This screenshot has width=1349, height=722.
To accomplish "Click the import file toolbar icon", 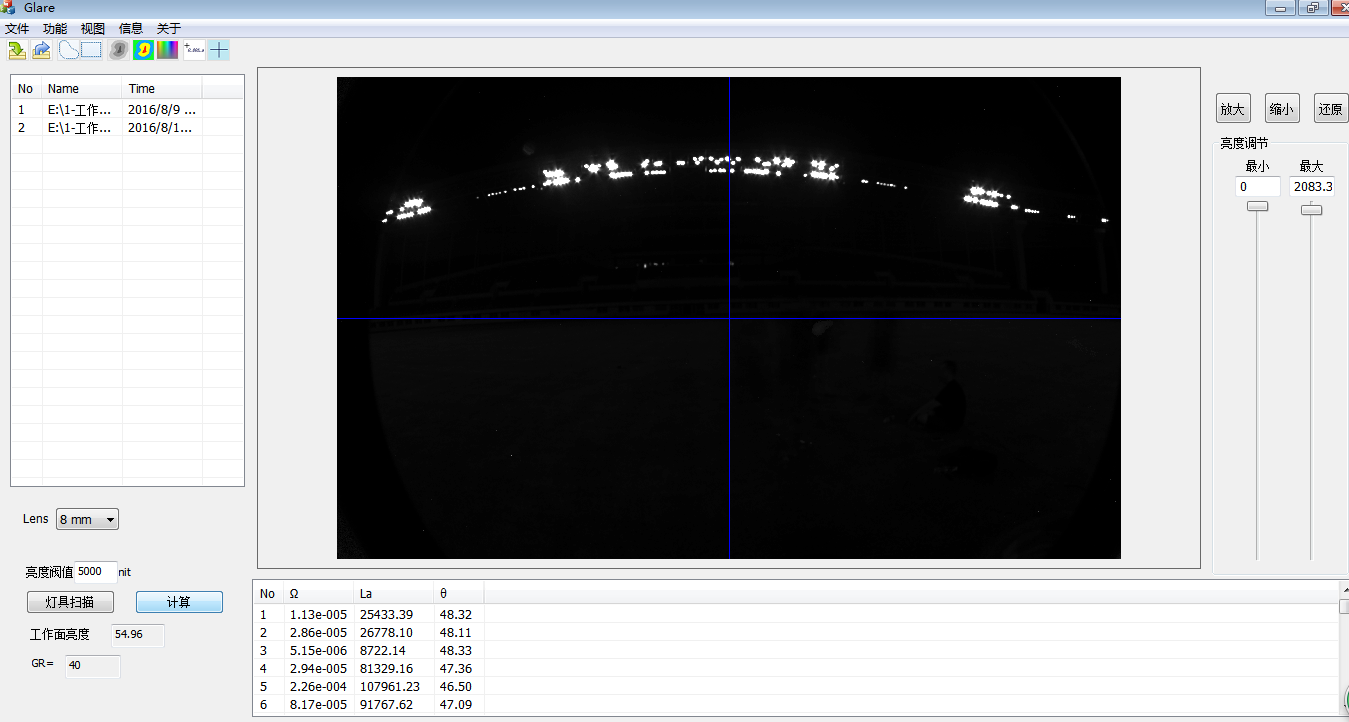I will pyautogui.click(x=17, y=50).
